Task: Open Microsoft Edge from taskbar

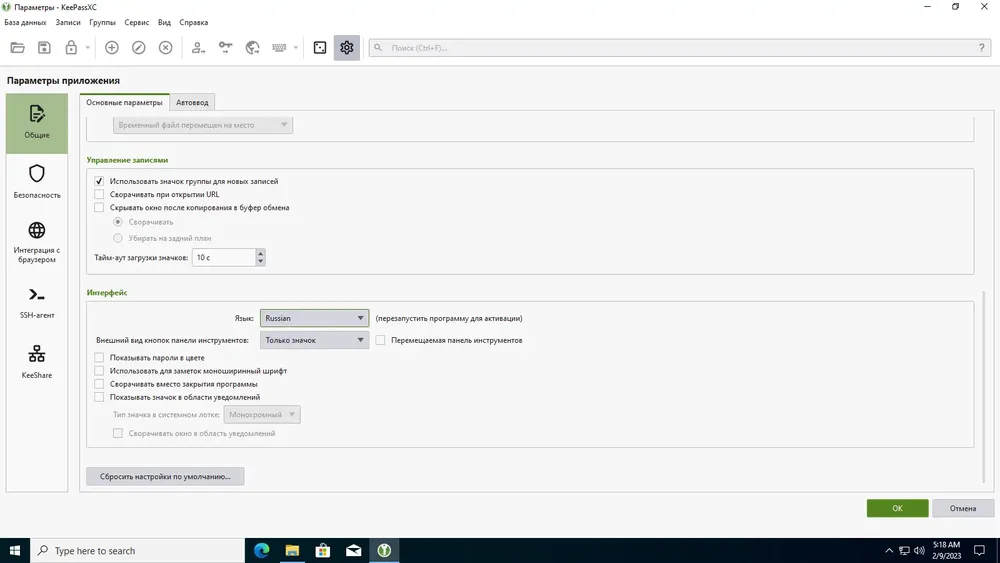Action: [261, 550]
